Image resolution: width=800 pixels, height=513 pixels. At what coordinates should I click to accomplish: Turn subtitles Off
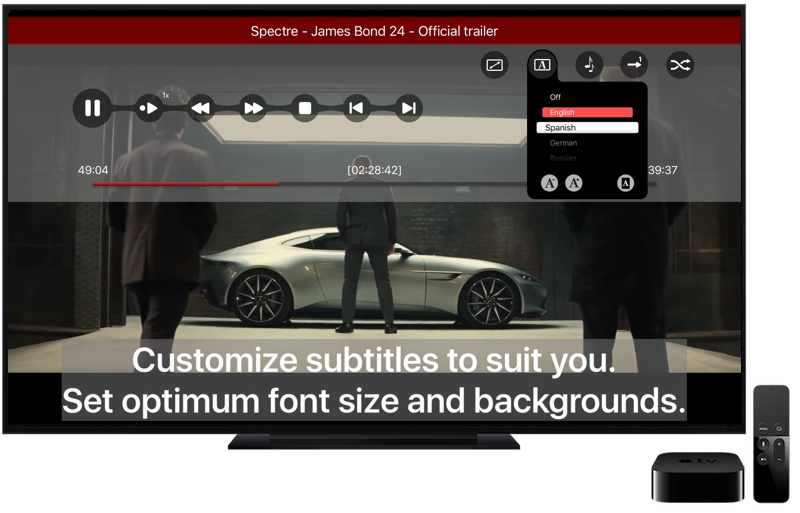tap(555, 97)
